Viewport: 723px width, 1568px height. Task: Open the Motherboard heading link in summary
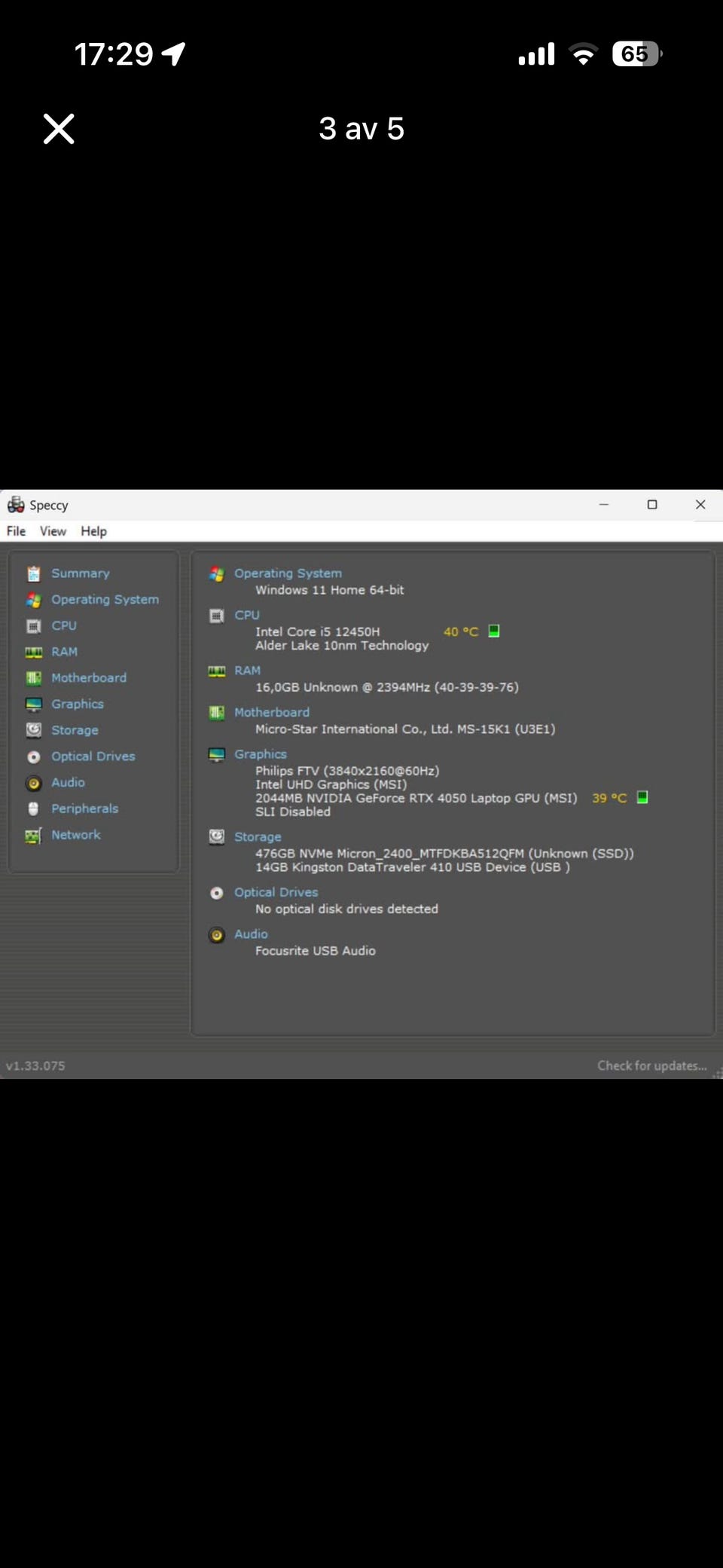coord(271,712)
